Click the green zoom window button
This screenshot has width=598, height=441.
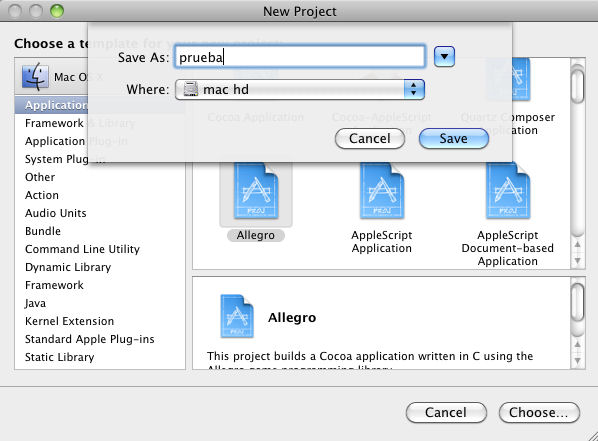tap(57, 11)
